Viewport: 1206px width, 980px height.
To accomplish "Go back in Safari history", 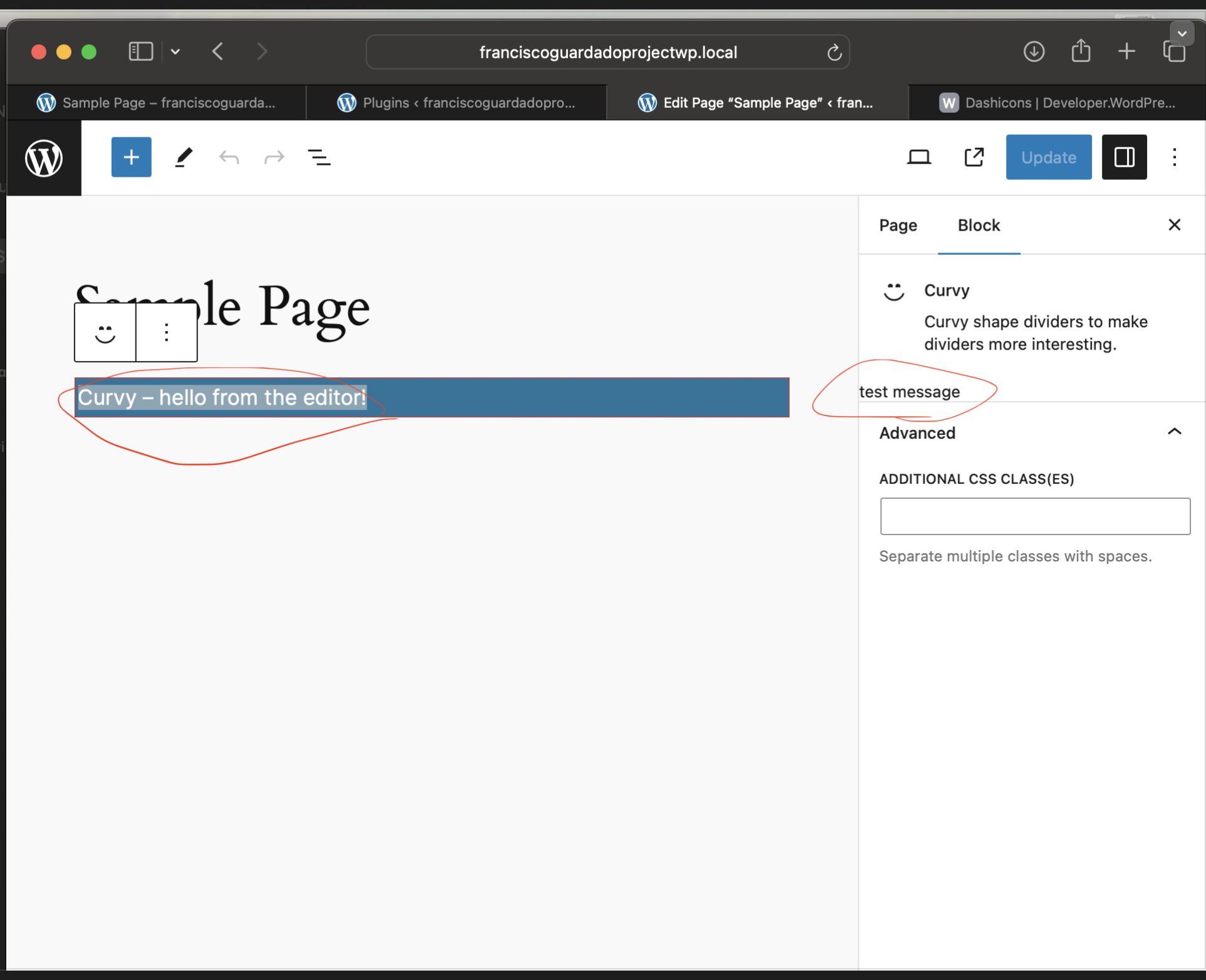I will click(x=218, y=51).
